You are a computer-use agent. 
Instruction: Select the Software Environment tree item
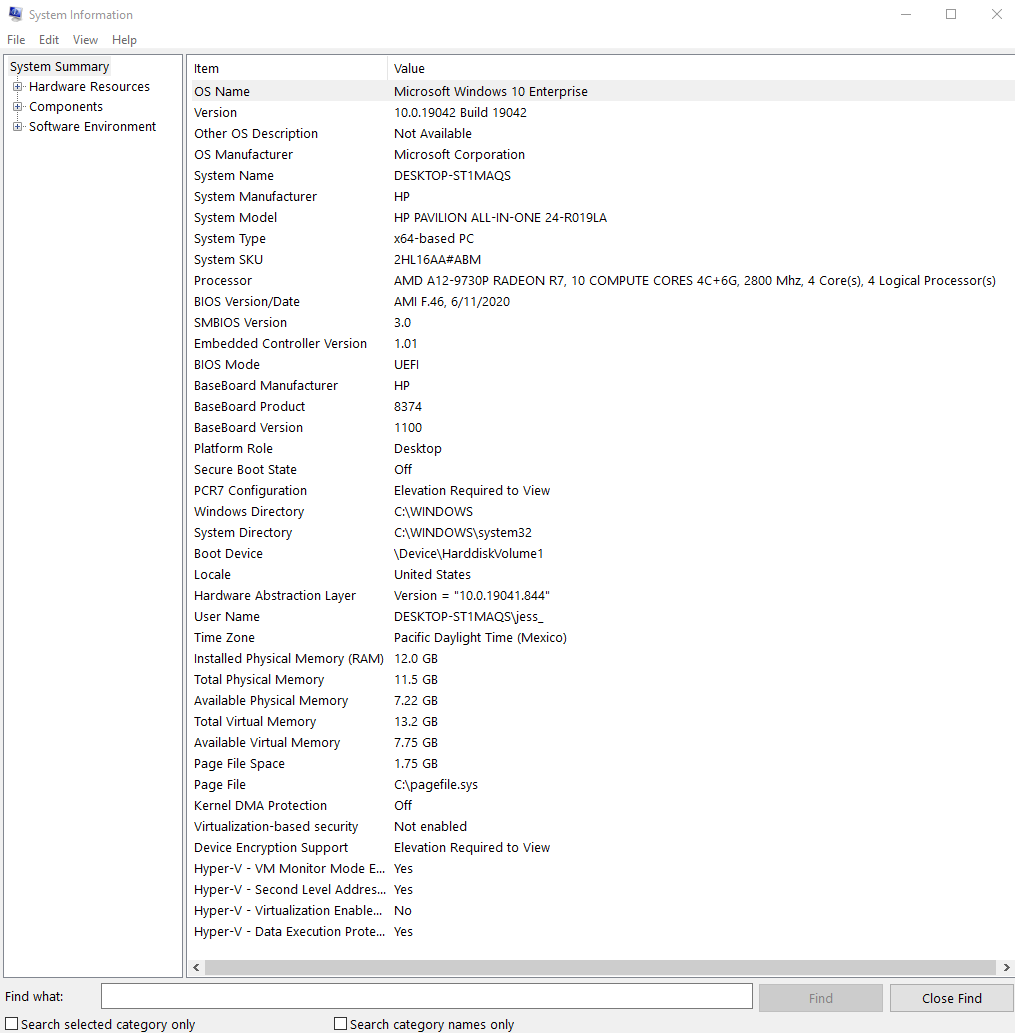92,126
